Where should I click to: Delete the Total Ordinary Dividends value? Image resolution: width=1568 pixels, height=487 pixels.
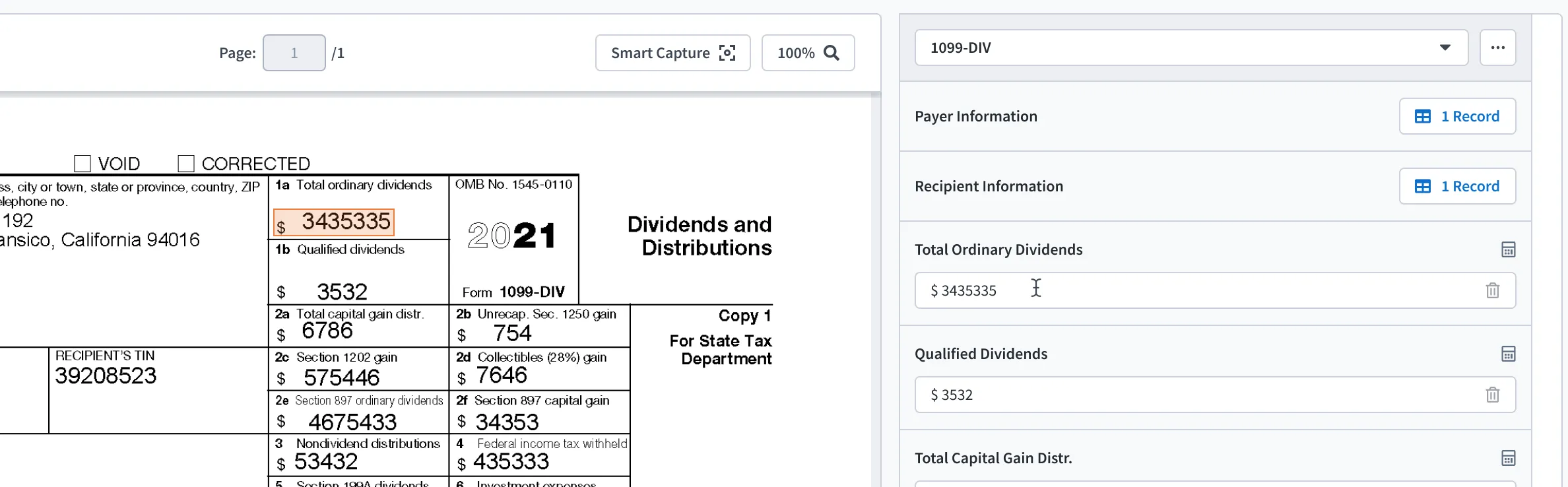click(1492, 290)
